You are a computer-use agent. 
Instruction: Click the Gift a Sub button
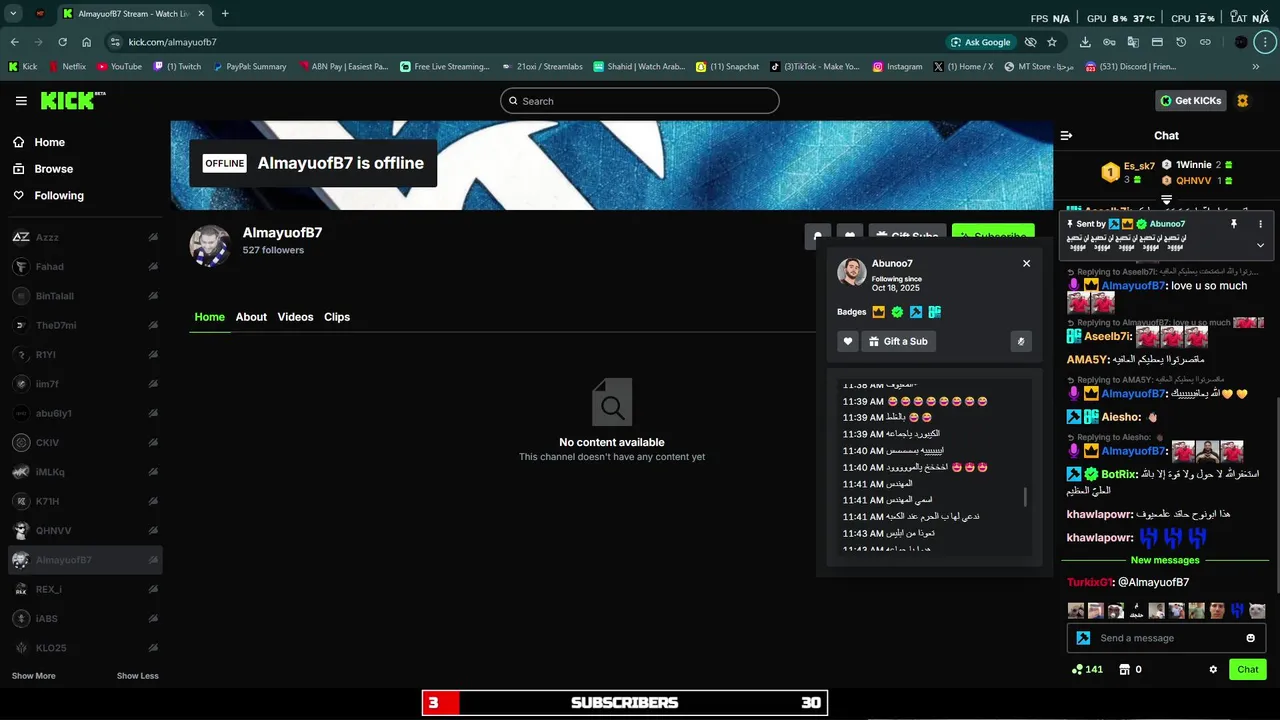point(899,341)
